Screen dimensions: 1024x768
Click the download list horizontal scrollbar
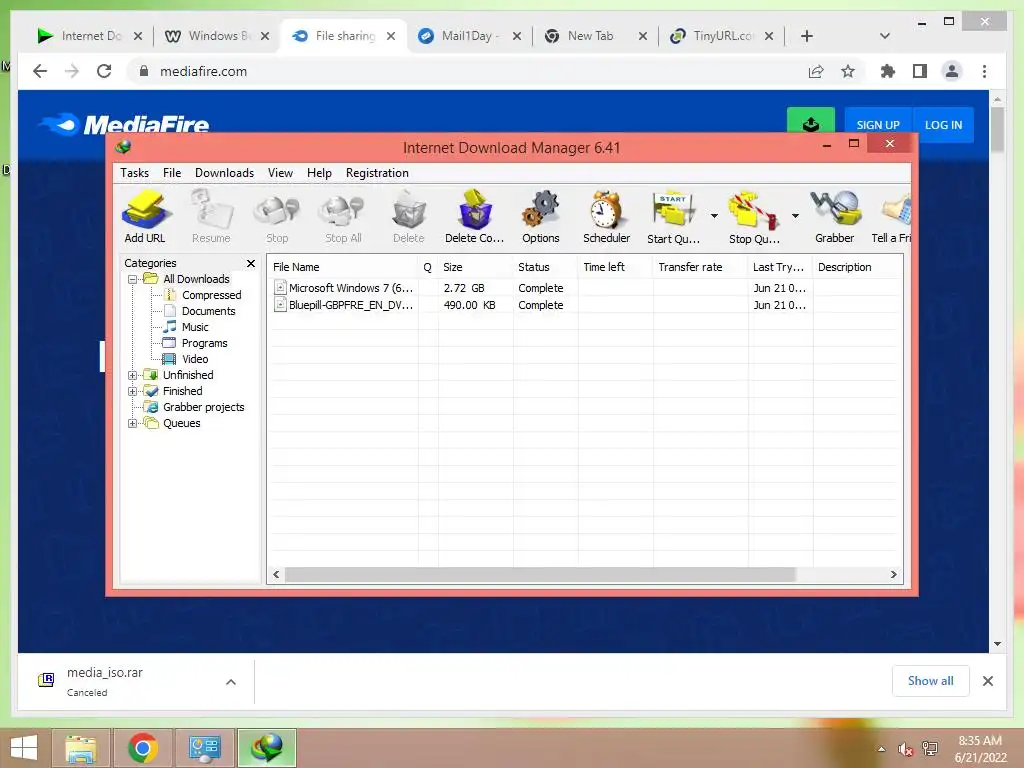541,575
